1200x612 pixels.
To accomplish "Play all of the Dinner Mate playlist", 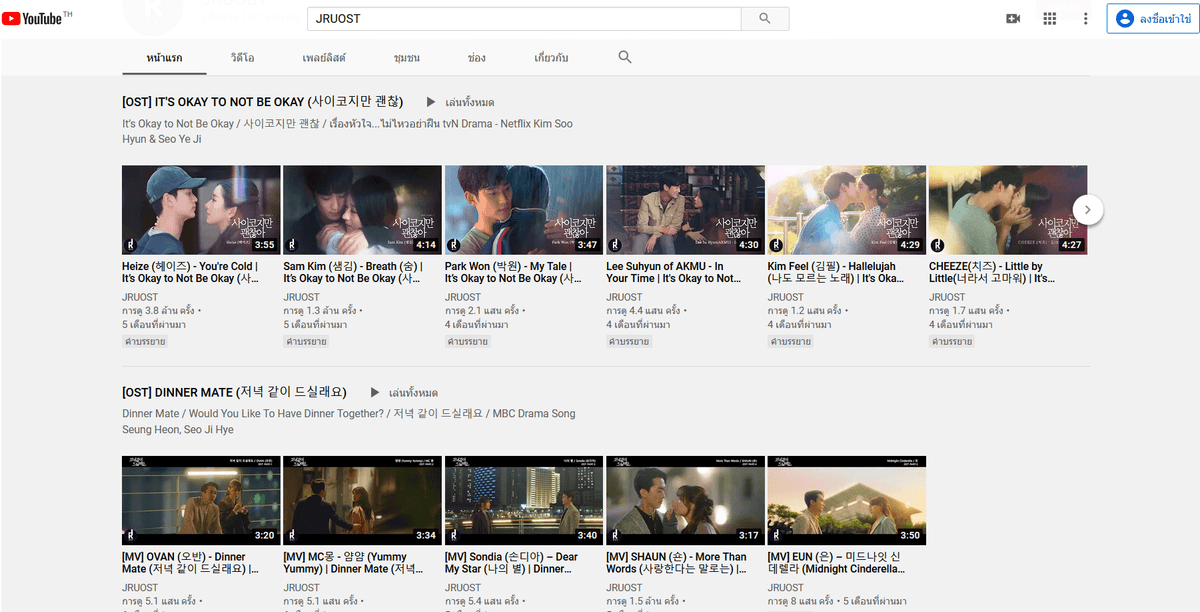I will pyautogui.click(x=403, y=392).
